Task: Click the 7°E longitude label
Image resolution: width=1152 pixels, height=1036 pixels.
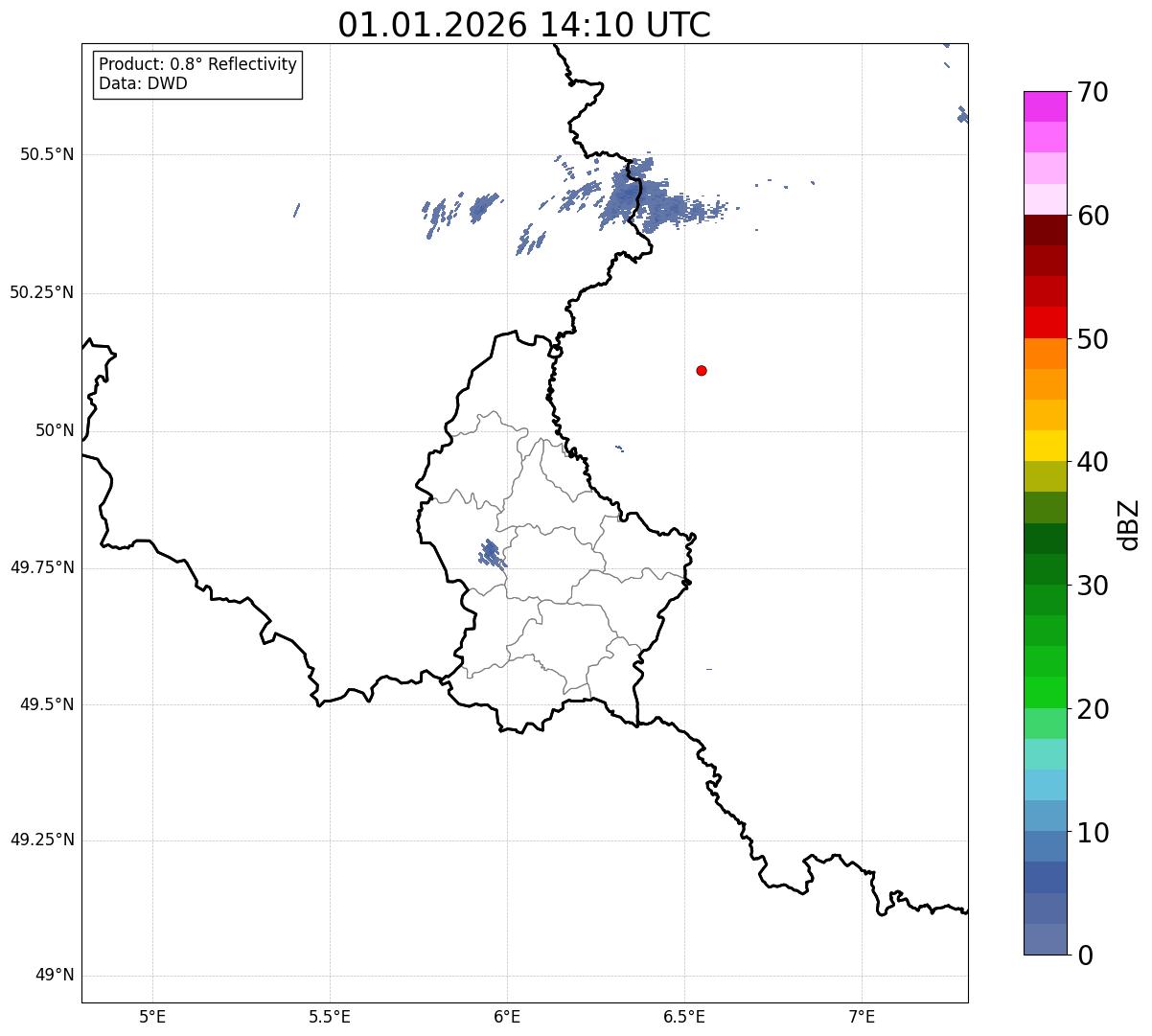Action: 862,1016
